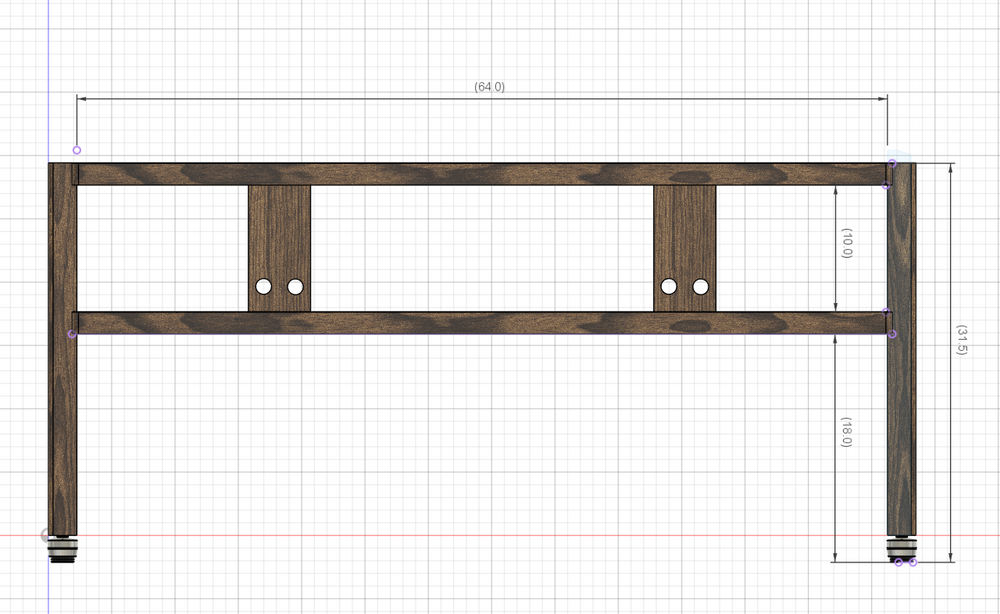Image resolution: width=1000 pixels, height=614 pixels.
Task: Click the sketch point above top-left corner
Action: [x=77, y=150]
